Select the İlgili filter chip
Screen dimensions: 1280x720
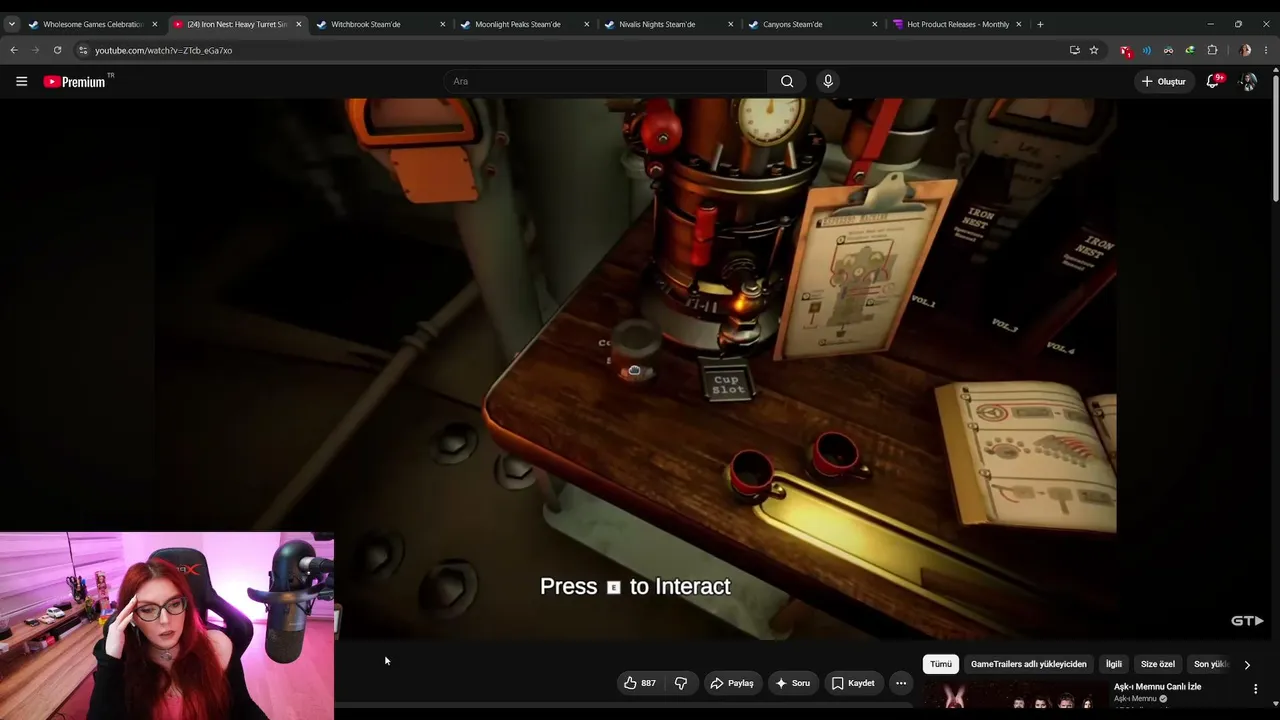click(1113, 664)
